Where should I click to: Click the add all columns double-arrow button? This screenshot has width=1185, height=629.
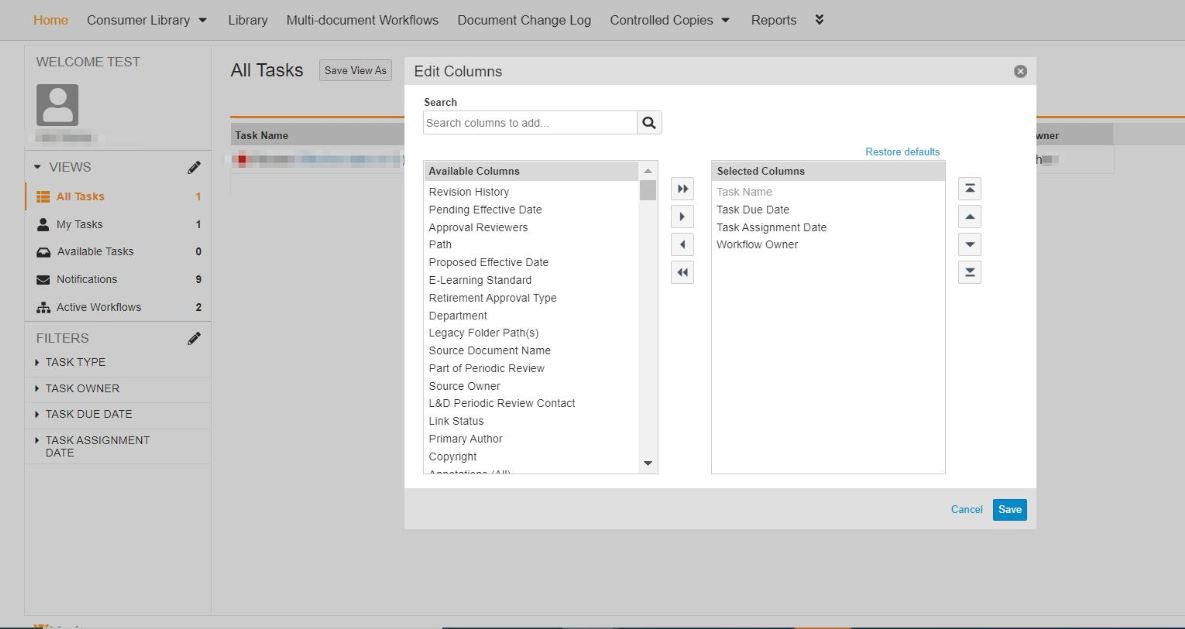pyautogui.click(x=682, y=189)
